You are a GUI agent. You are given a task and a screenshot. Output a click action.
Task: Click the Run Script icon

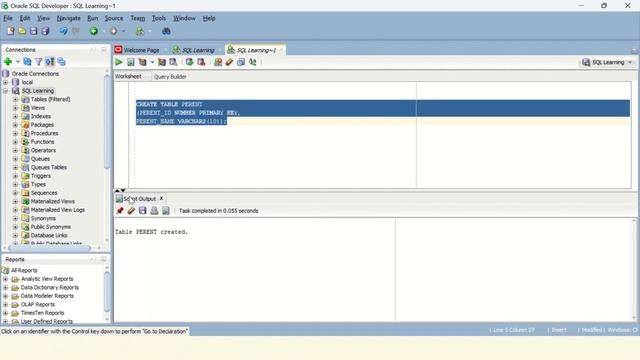[131, 62]
